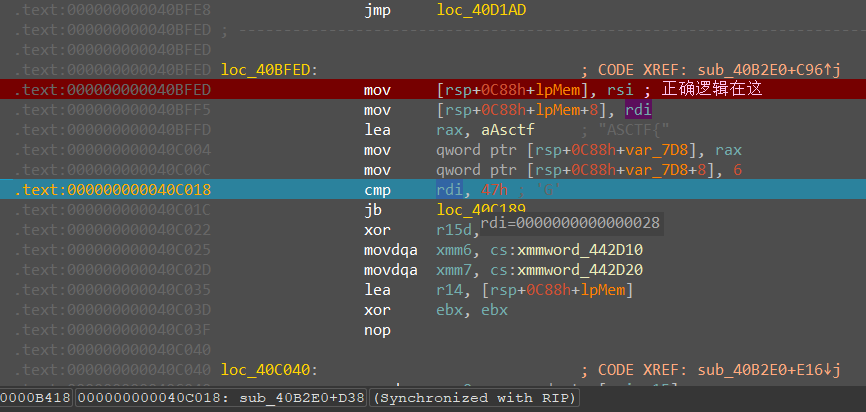Follow CODE XREF sub_40B2E0+C96 reference
The image size is (866, 412).
tap(769, 70)
